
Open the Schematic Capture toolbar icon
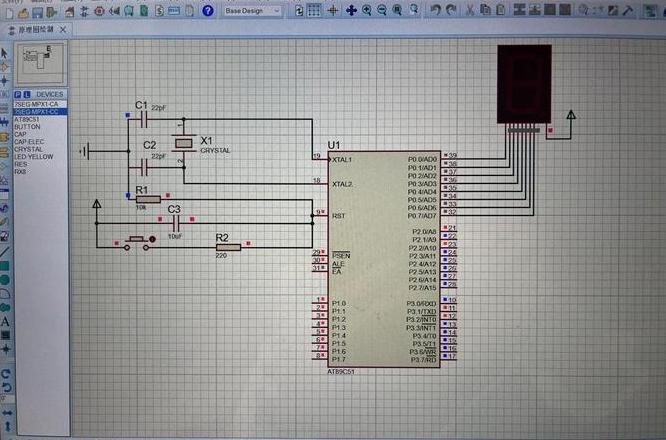[x=84, y=11]
